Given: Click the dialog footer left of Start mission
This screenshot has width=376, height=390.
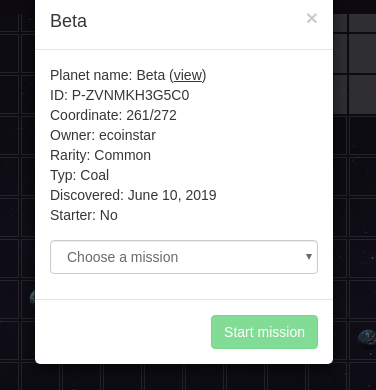Looking at the screenshot, I should point(123,332).
